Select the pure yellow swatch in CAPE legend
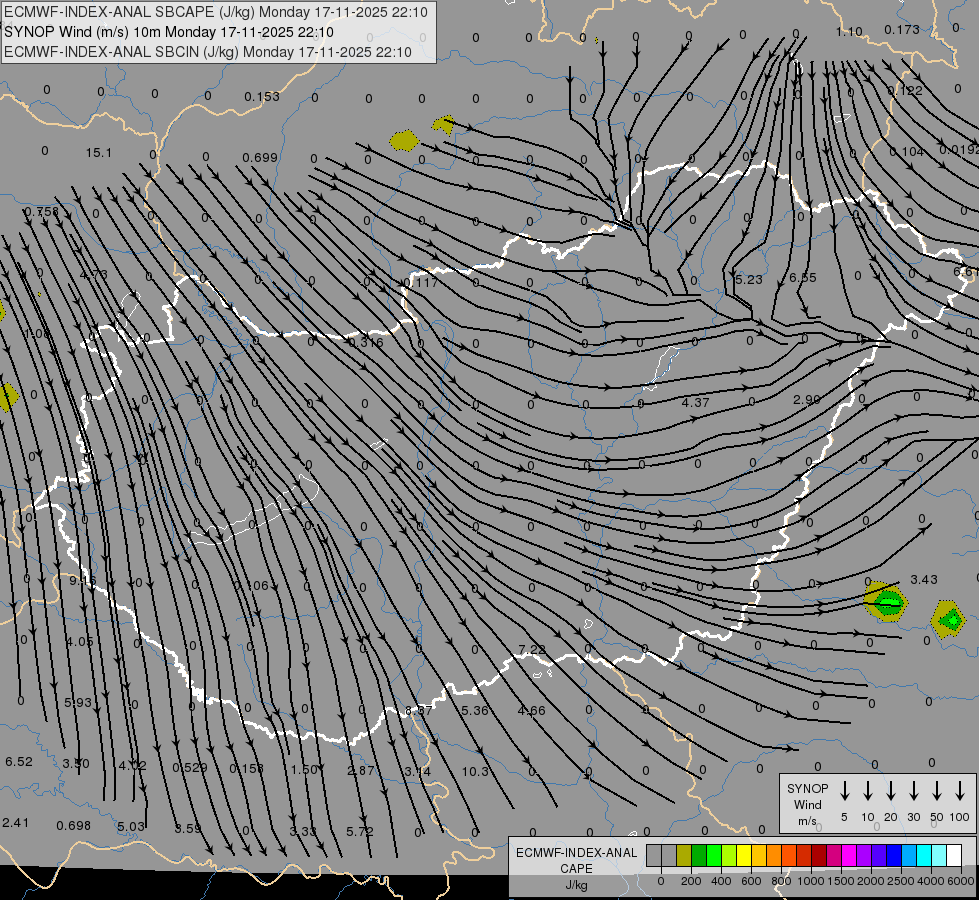 pos(744,856)
